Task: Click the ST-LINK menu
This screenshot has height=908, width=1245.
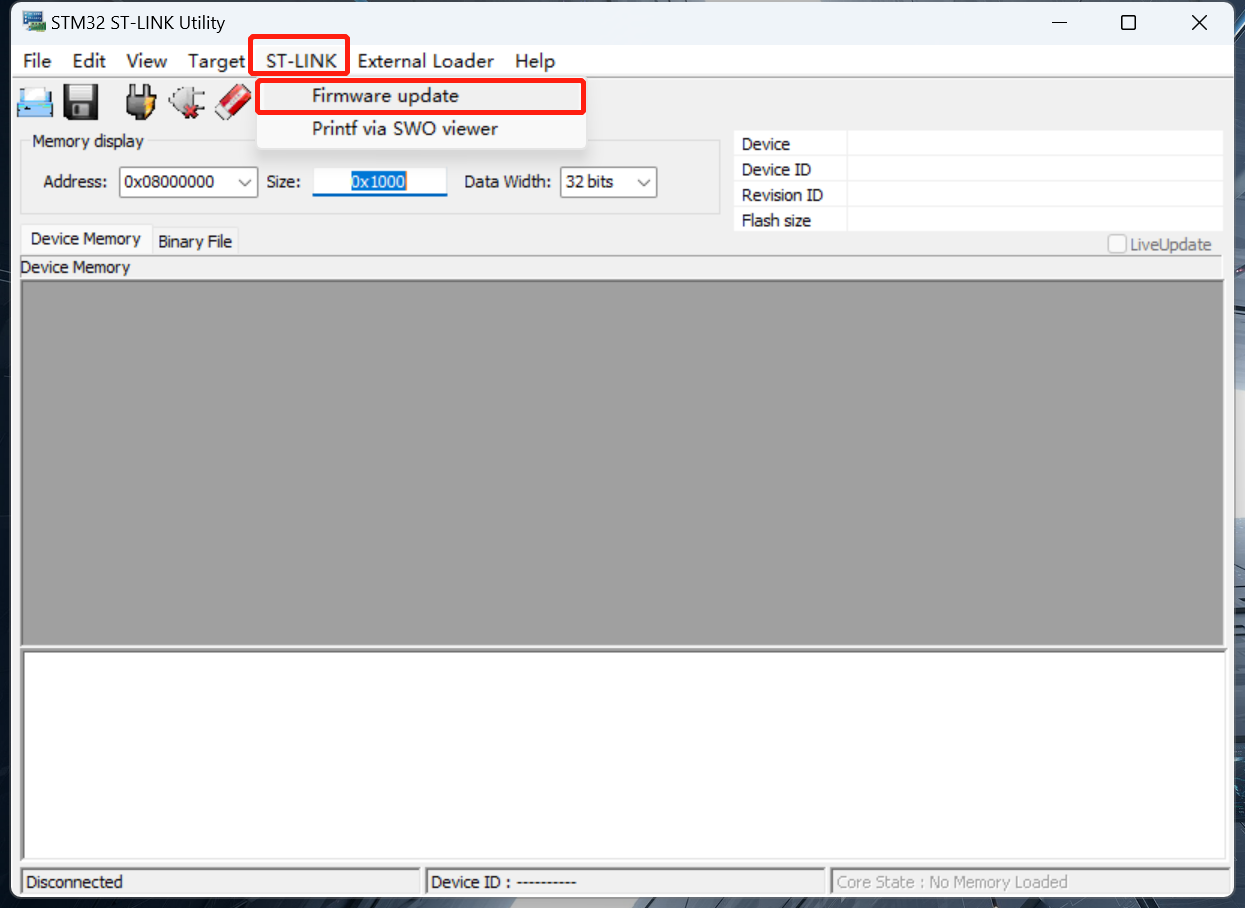Action: (x=301, y=61)
